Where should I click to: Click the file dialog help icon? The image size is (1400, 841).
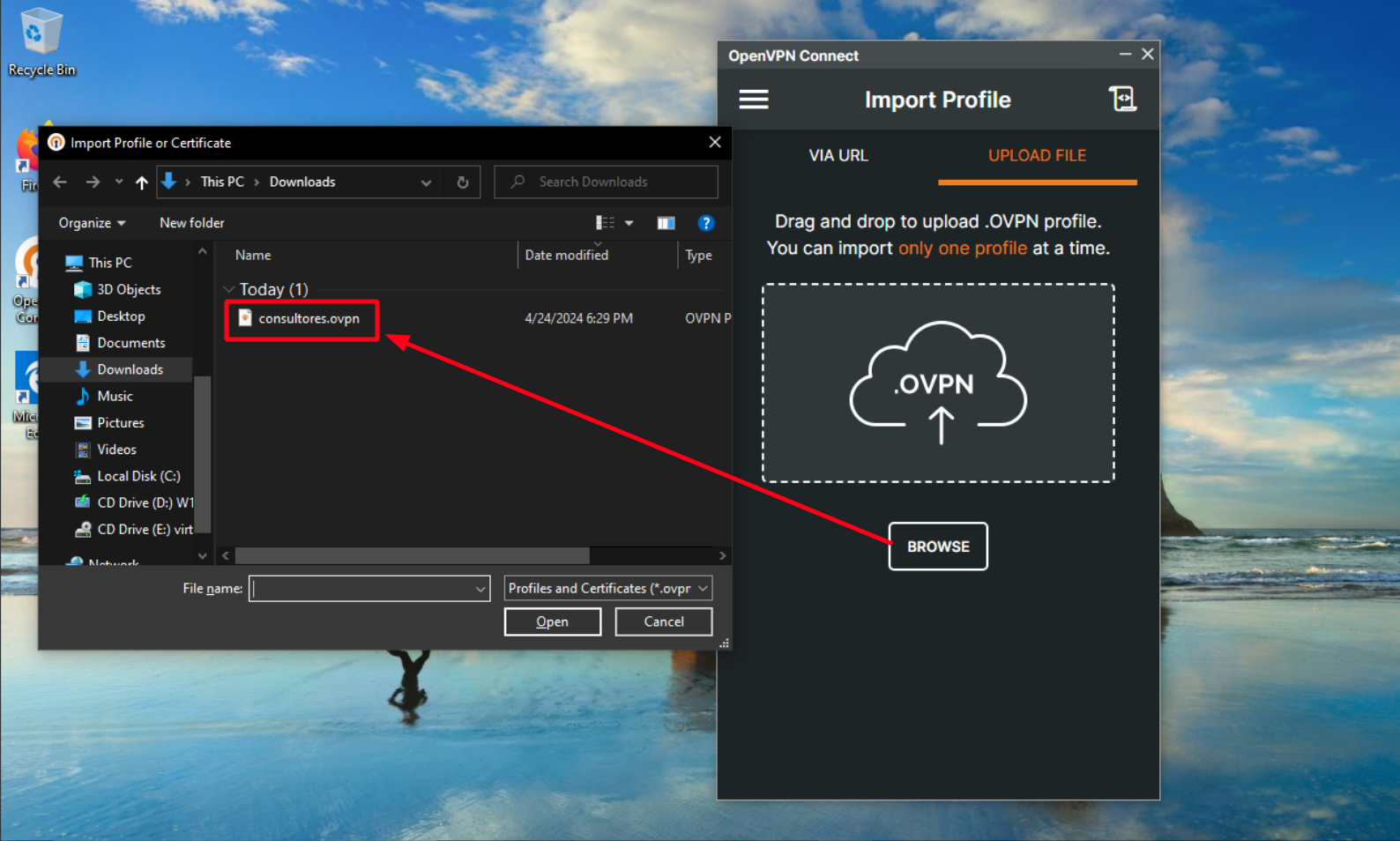coord(705,223)
